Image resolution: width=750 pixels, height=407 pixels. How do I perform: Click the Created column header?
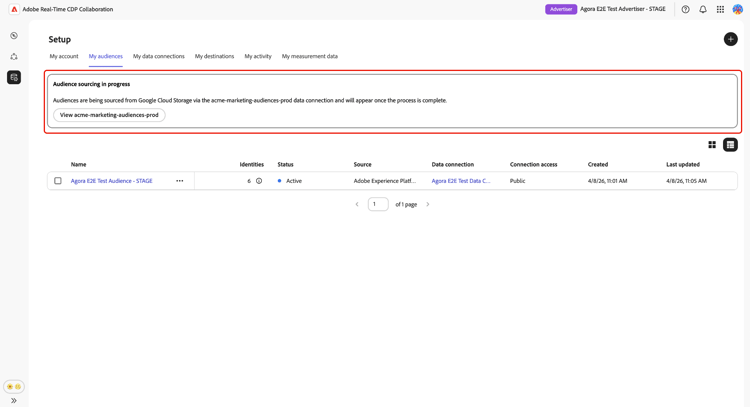598,165
